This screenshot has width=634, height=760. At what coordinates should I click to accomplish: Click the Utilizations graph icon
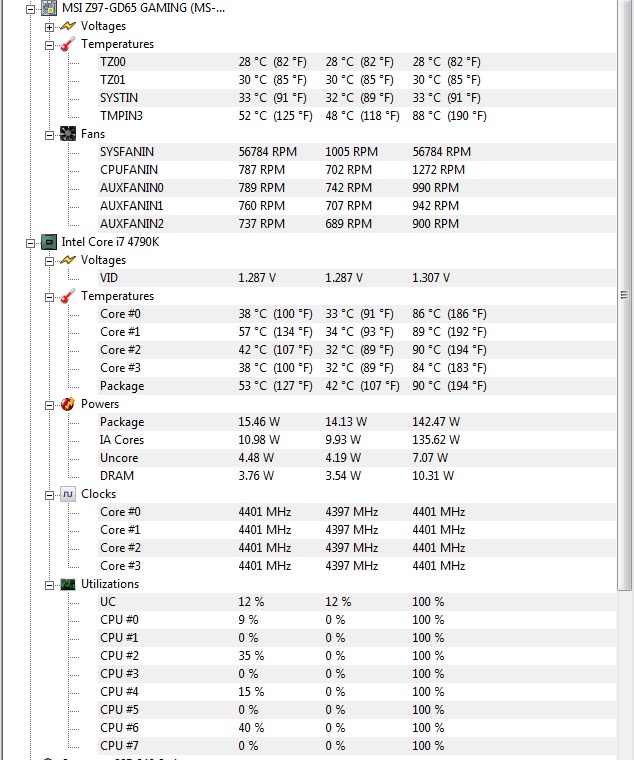68,584
